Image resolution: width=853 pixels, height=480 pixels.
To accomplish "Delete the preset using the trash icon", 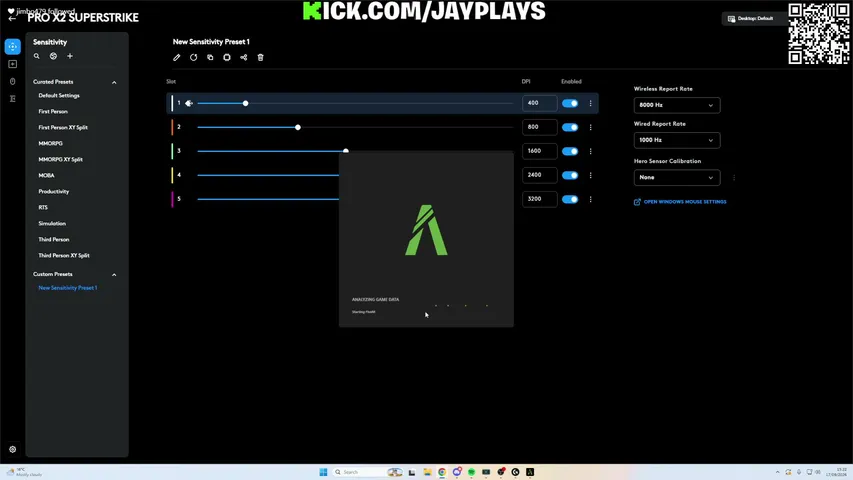I will [x=261, y=57].
